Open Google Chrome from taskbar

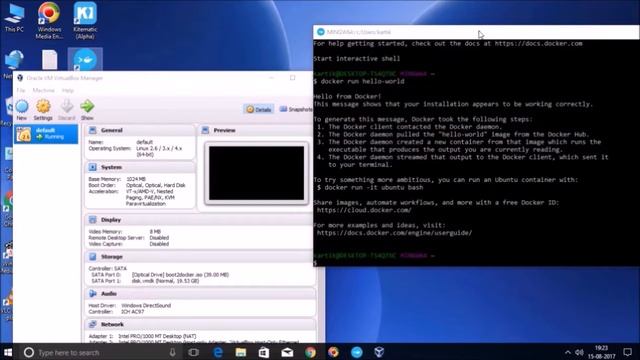[310, 352]
